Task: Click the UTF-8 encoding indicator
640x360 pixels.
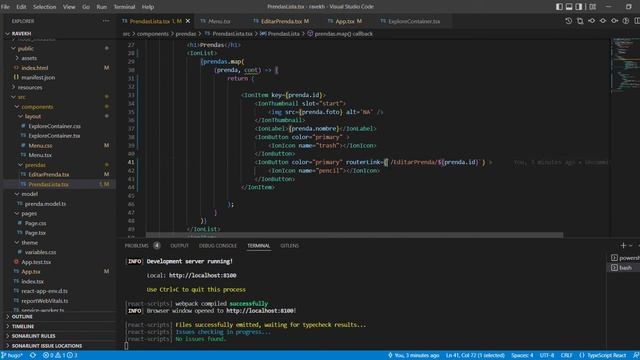Action: pyautogui.click(x=547, y=356)
